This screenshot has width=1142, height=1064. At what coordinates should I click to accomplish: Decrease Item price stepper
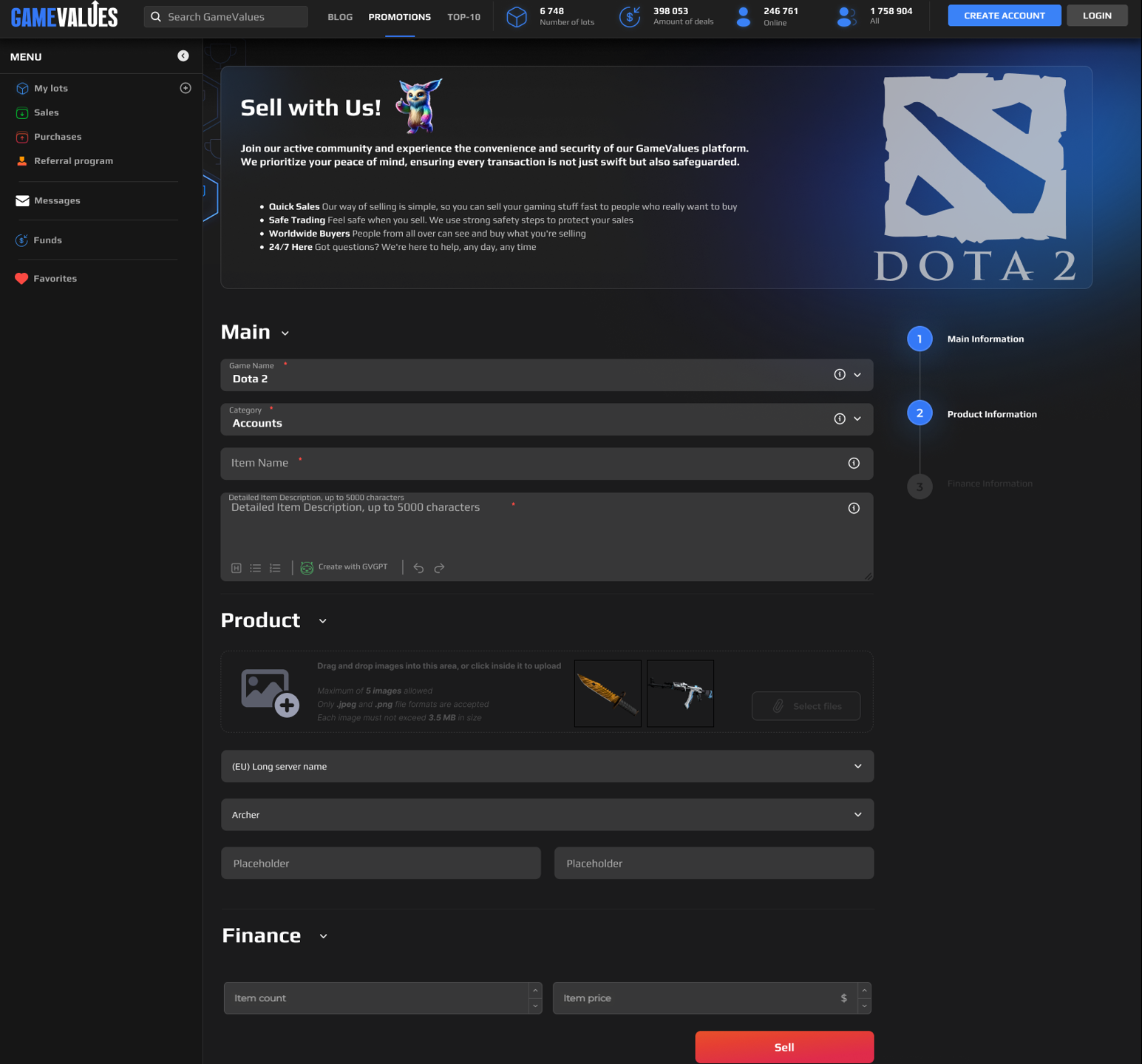864,1006
